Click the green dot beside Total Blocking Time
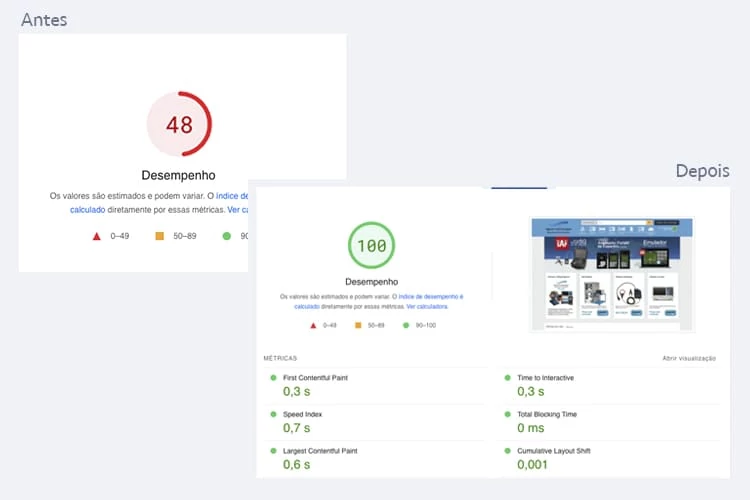 (507, 414)
